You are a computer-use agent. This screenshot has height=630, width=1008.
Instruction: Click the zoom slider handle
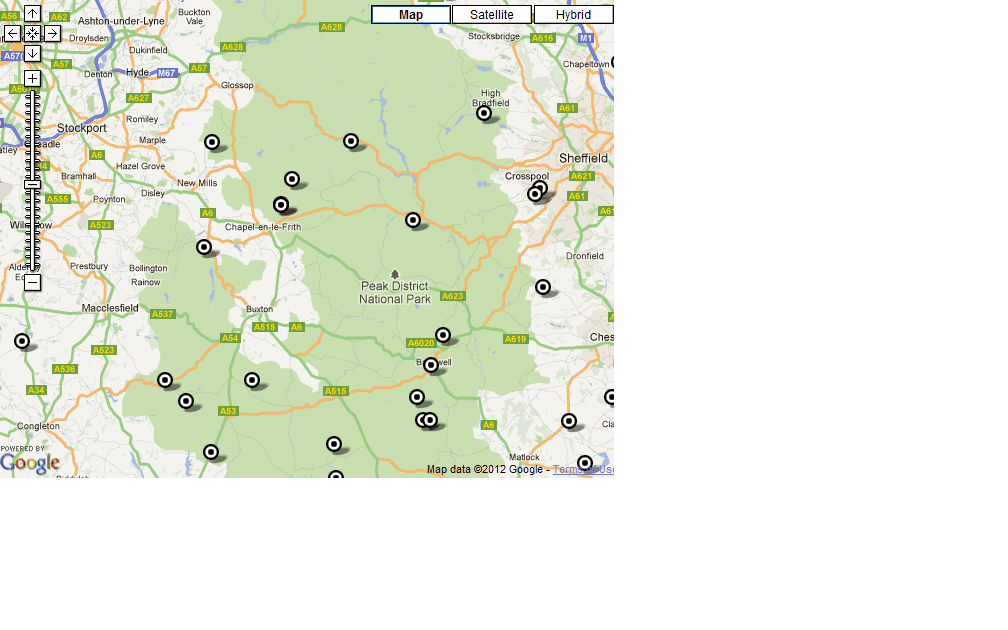point(32,185)
